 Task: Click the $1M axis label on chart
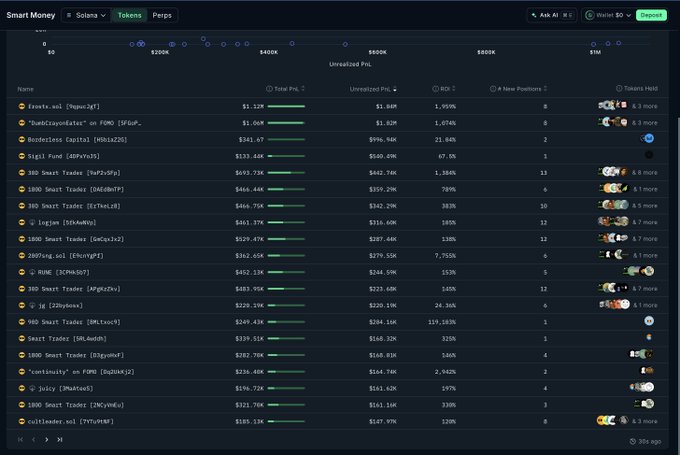click(x=595, y=52)
